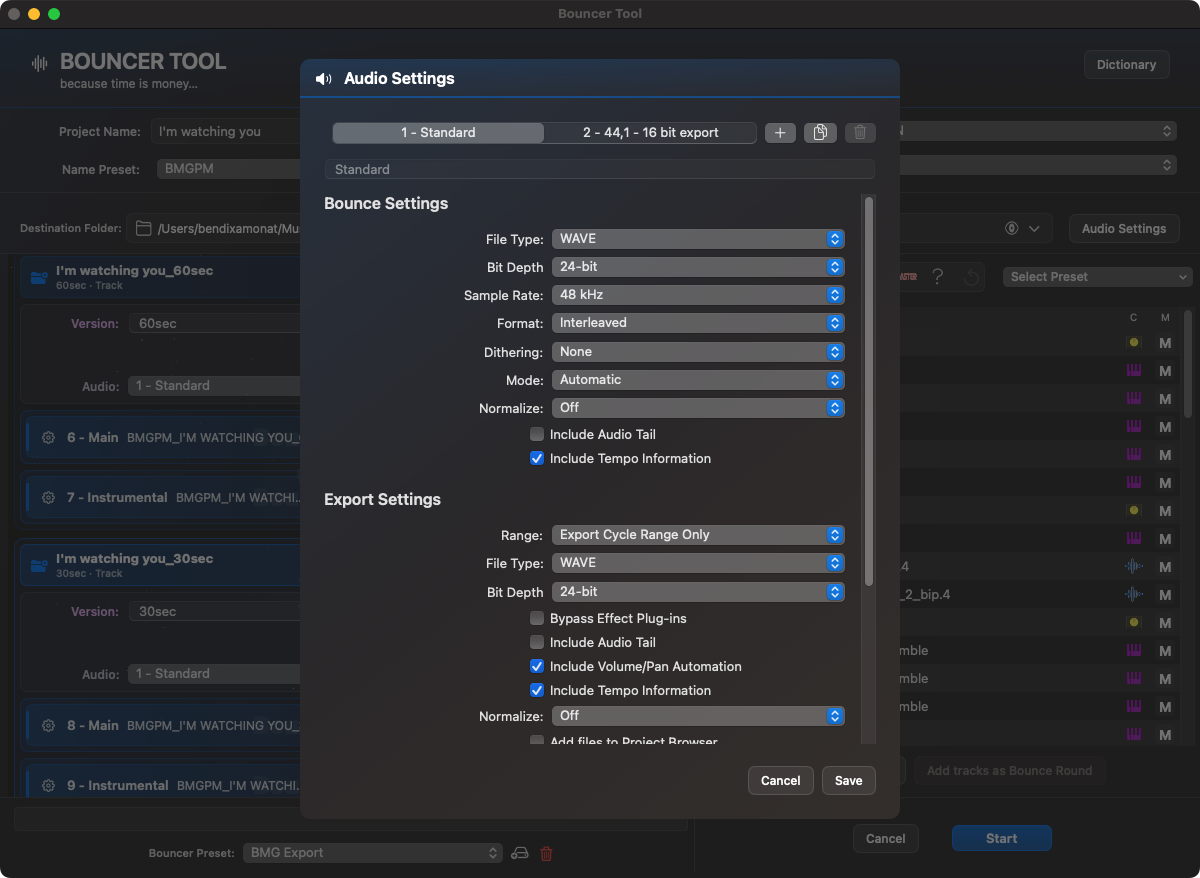The height and width of the screenshot is (878, 1200).
Task: Click Cancel next to Start button
Action: point(885,839)
